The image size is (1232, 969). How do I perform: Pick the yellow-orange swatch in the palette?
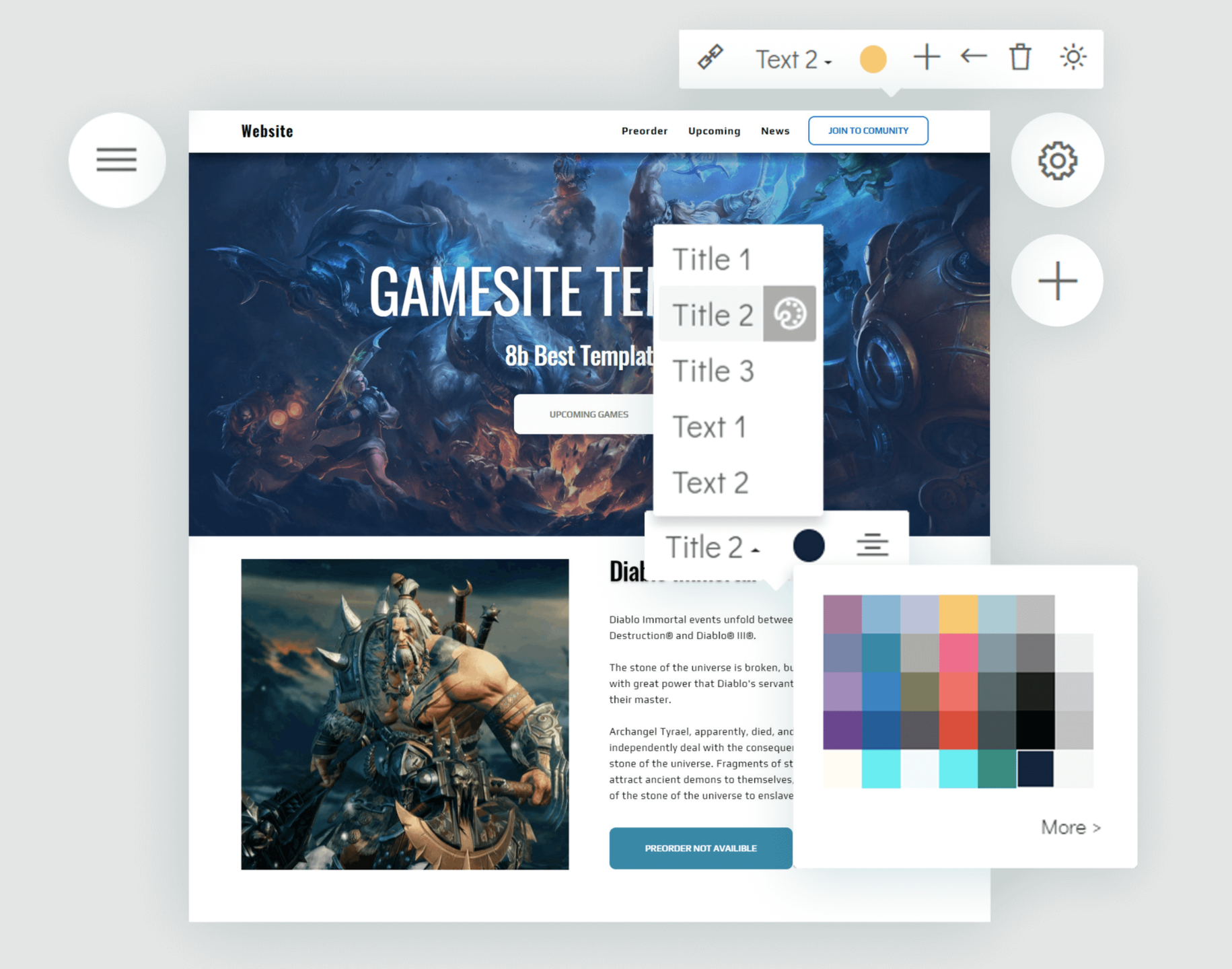(x=958, y=614)
